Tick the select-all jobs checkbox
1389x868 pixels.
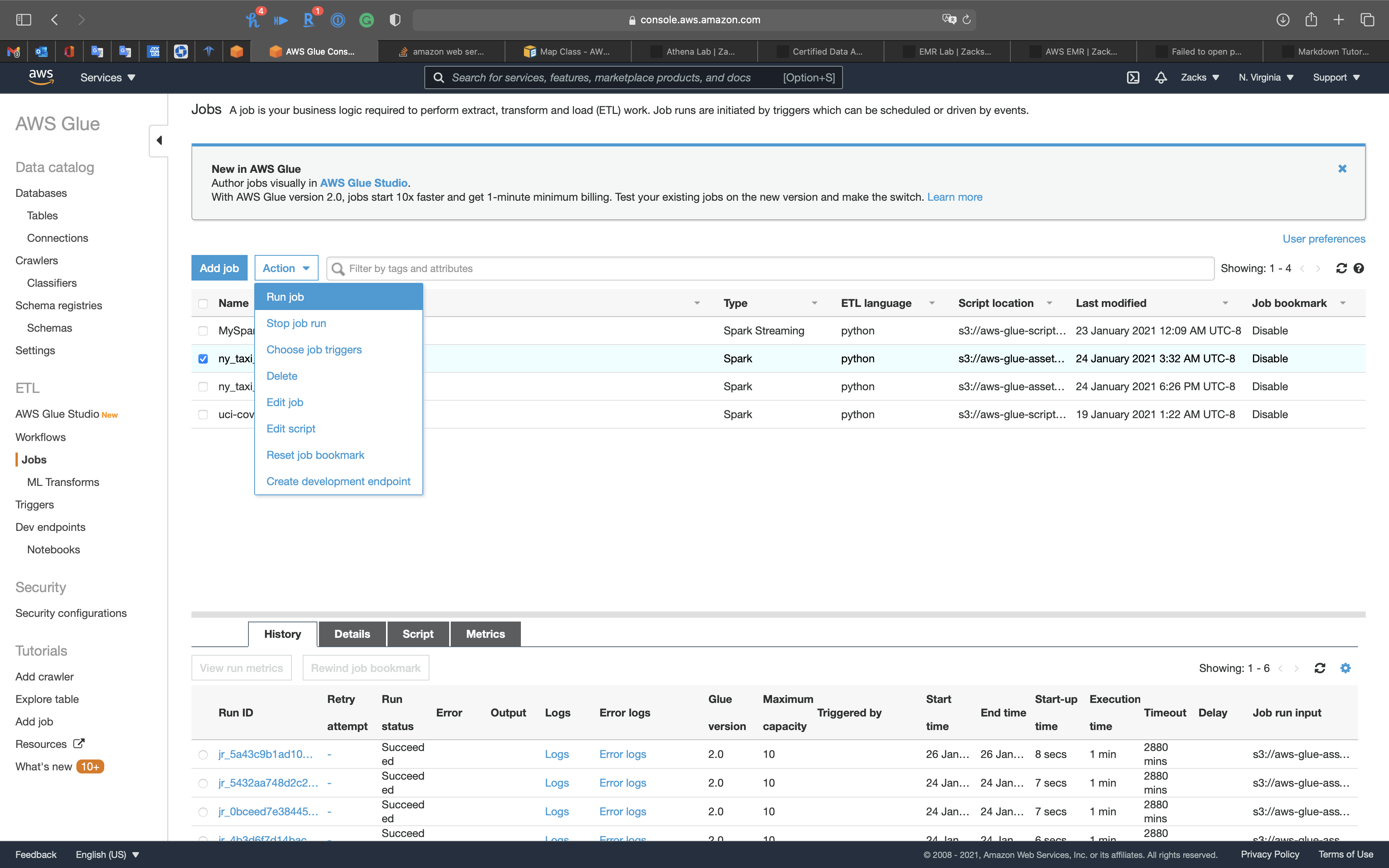point(203,304)
